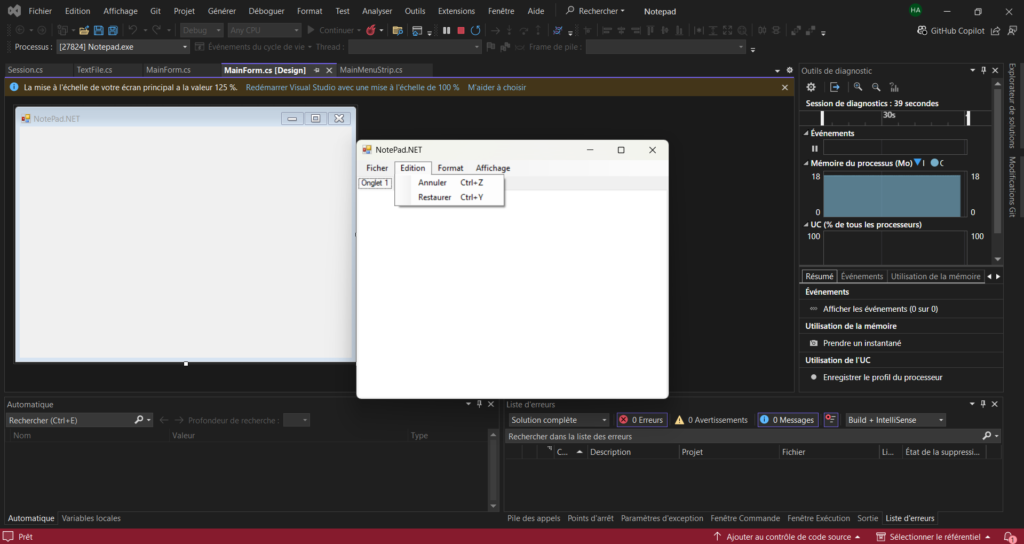This screenshot has height=544, width=1024.
Task: Toggle the 0 Messages filter button
Action: (x=786, y=420)
